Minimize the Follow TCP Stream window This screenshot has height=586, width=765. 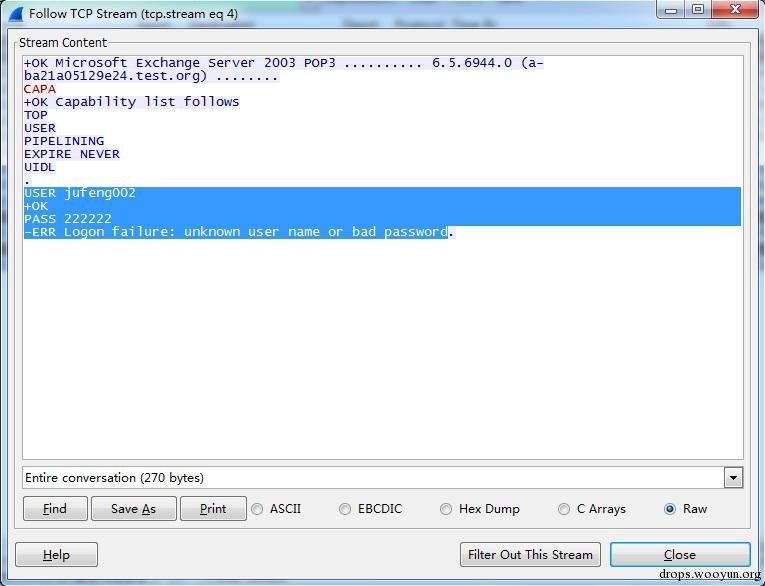(672, 11)
